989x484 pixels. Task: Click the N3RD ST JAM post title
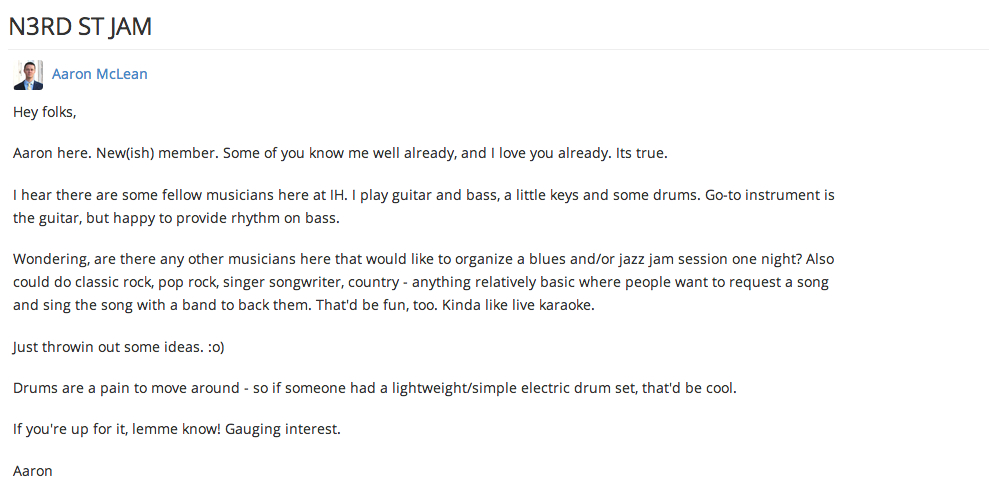tap(80, 27)
